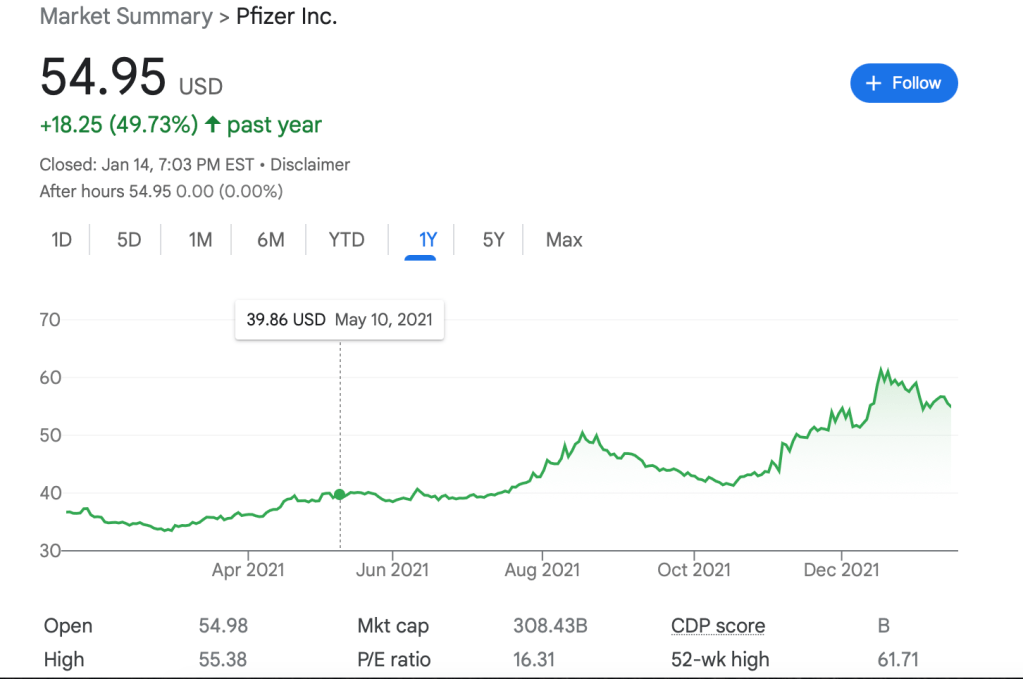Click the chart peak near December 2021

click(x=882, y=370)
